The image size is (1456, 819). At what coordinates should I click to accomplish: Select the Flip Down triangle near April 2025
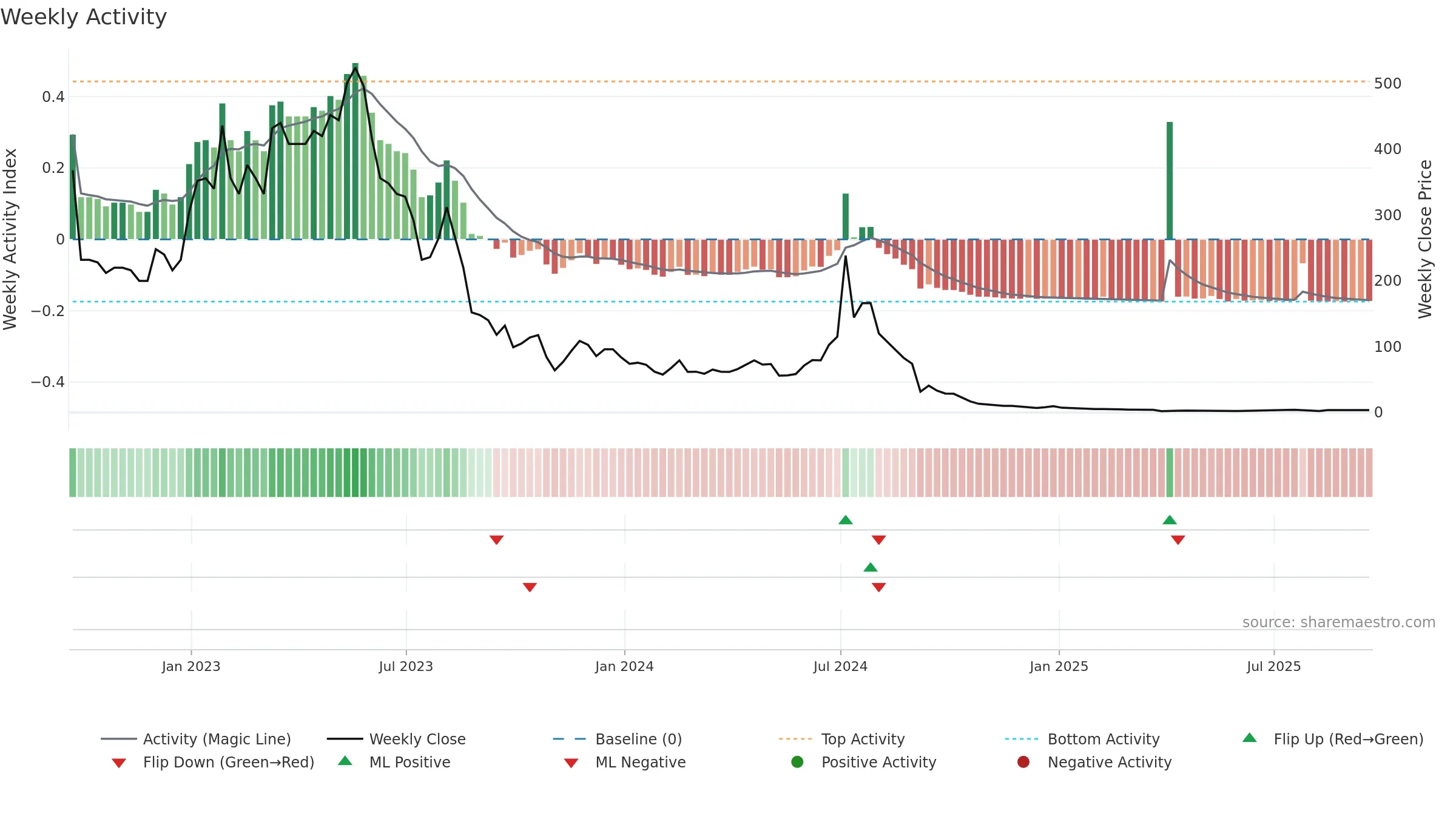click(1178, 540)
